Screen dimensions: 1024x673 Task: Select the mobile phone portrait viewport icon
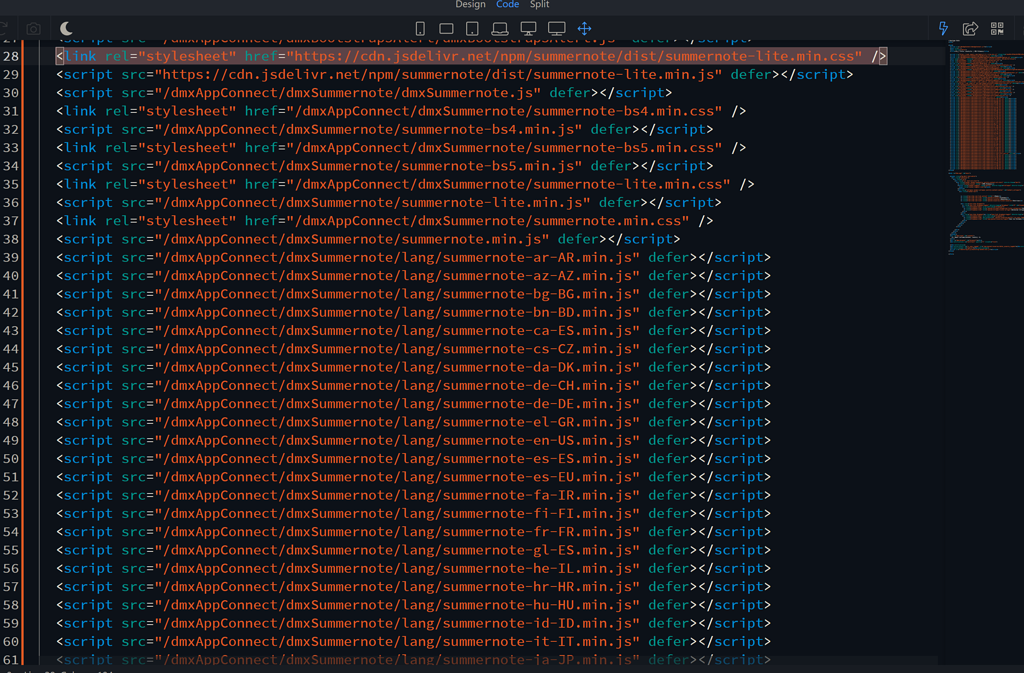[420, 29]
